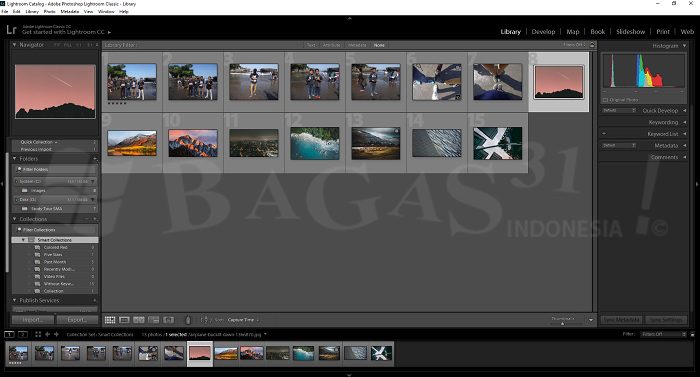Go forward with the right arrow
Image resolution: width=700 pixels, height=377 pixels.
coord(56,334)
